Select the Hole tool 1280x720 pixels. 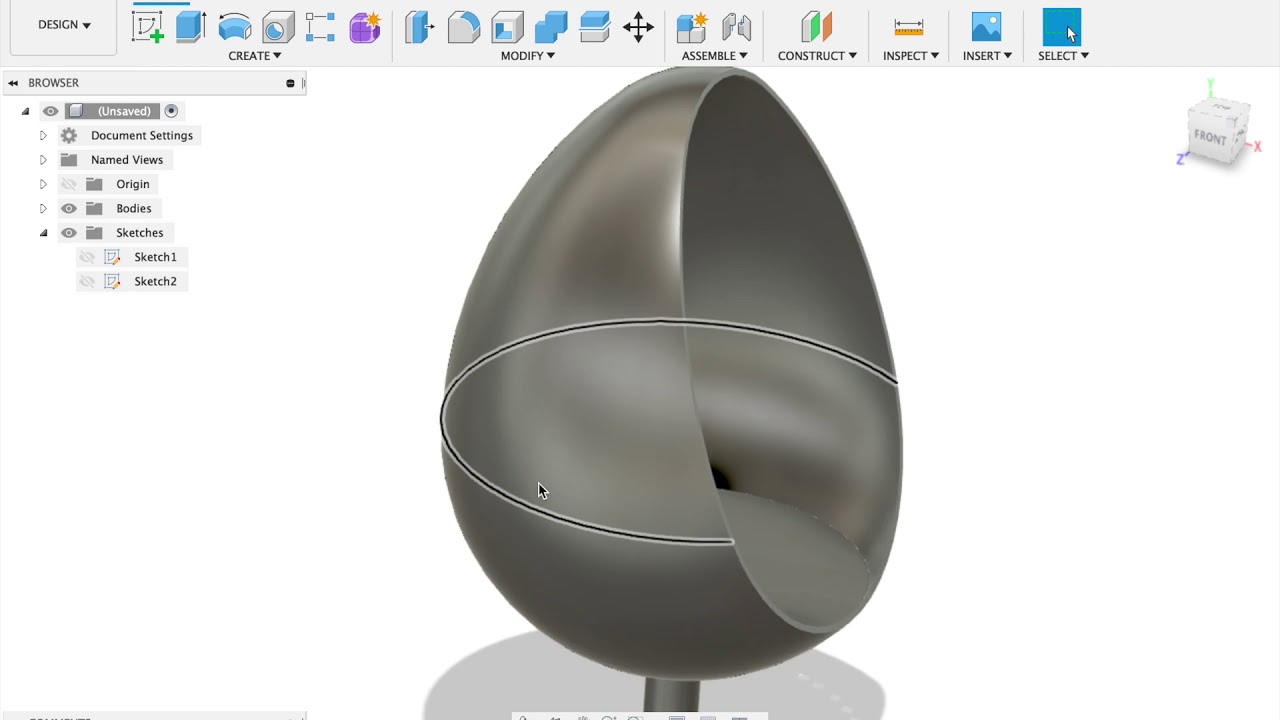pos(278,27)
